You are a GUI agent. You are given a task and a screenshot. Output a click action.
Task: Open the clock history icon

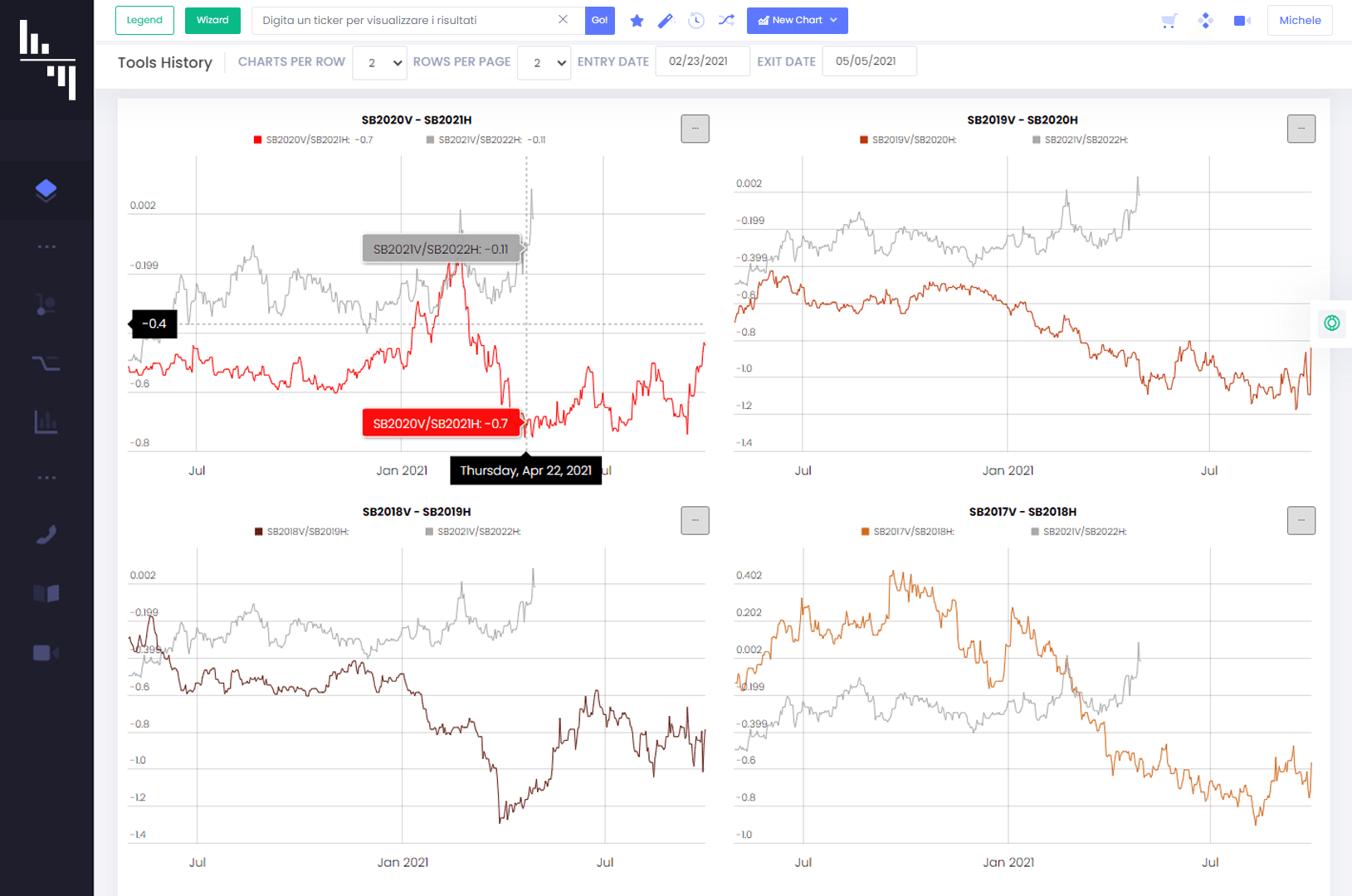click(696, 21)
